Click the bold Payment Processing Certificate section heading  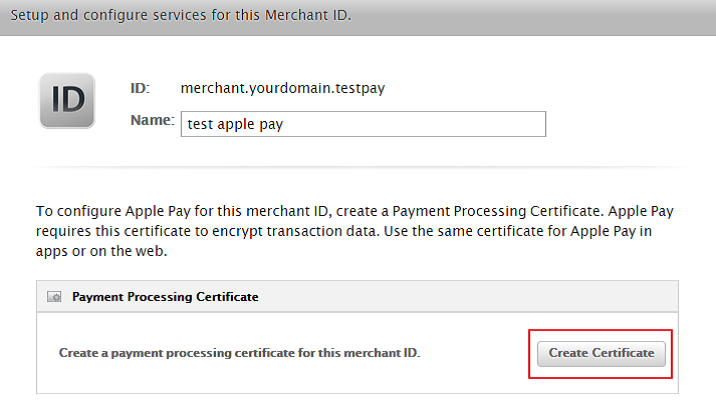[165, 297]
